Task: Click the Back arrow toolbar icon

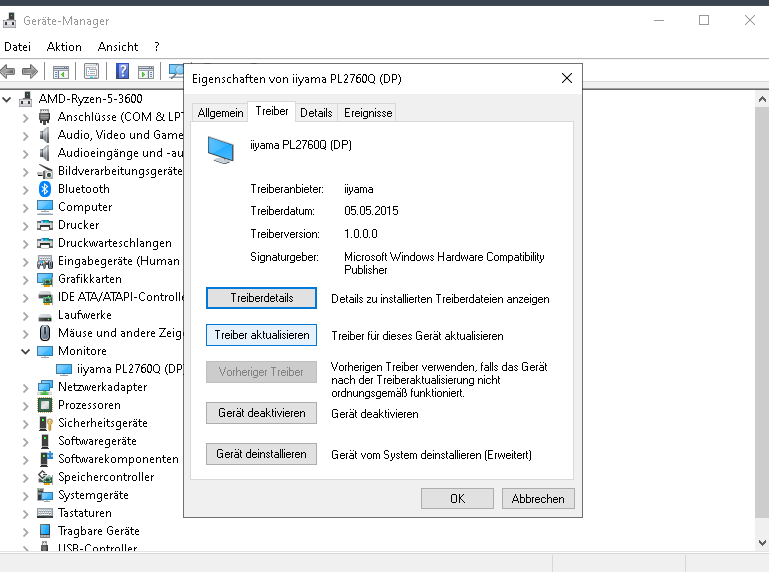Action: click(x=8, y=72)
